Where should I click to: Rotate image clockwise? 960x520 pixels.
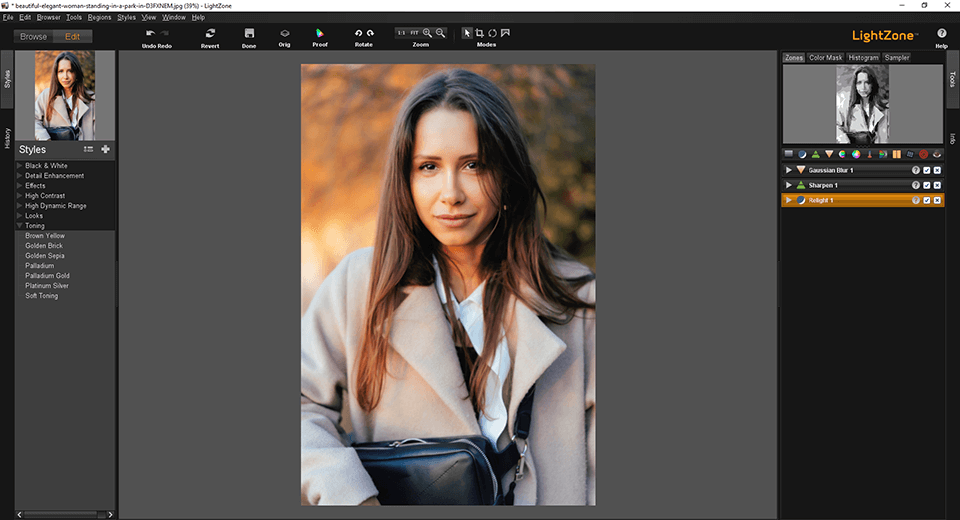coord(370,33)
